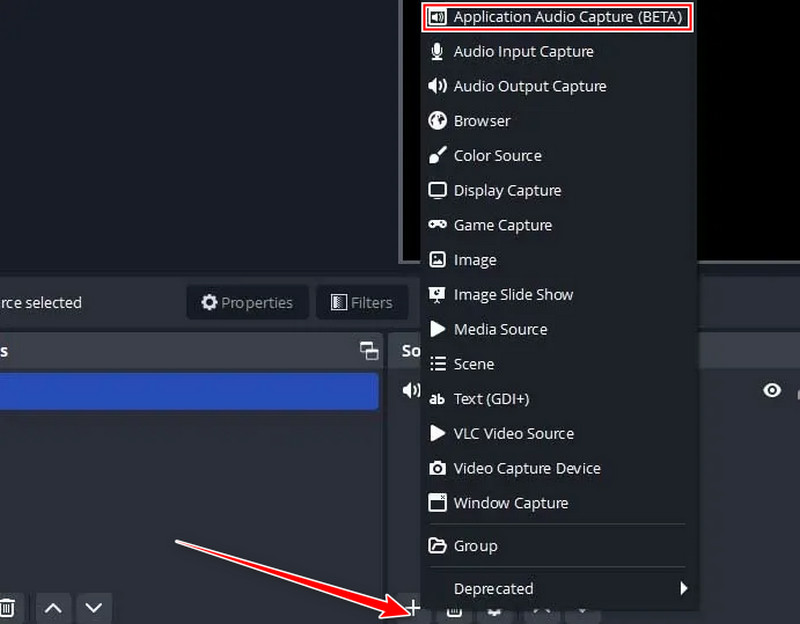Click the list icon next to Scene

point(438,364)
